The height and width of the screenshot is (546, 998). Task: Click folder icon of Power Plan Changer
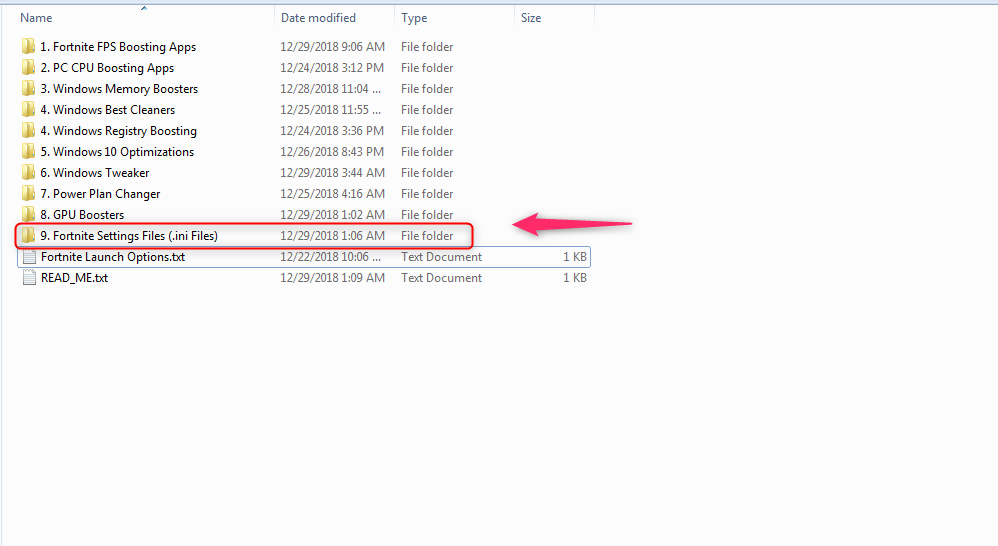point(29,193)
